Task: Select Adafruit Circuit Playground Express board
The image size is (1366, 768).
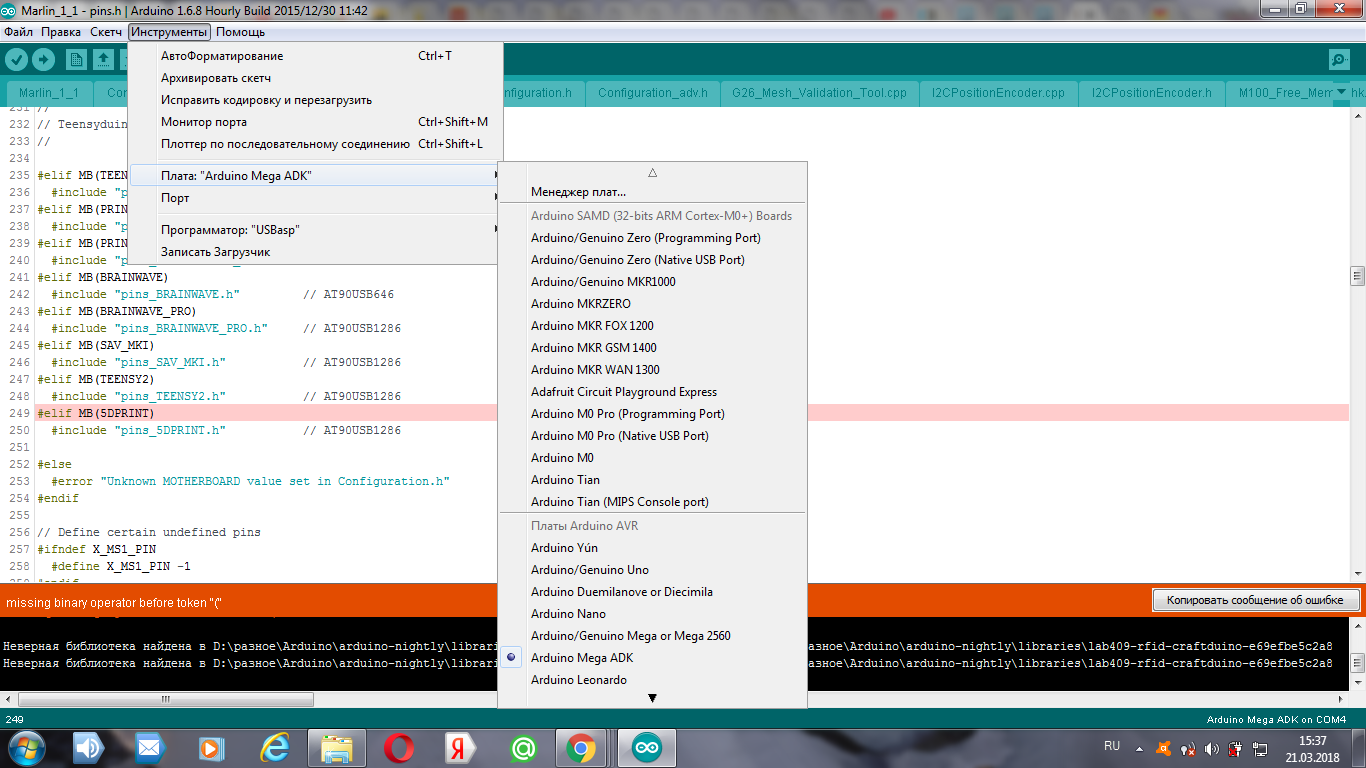Action: 652,392
